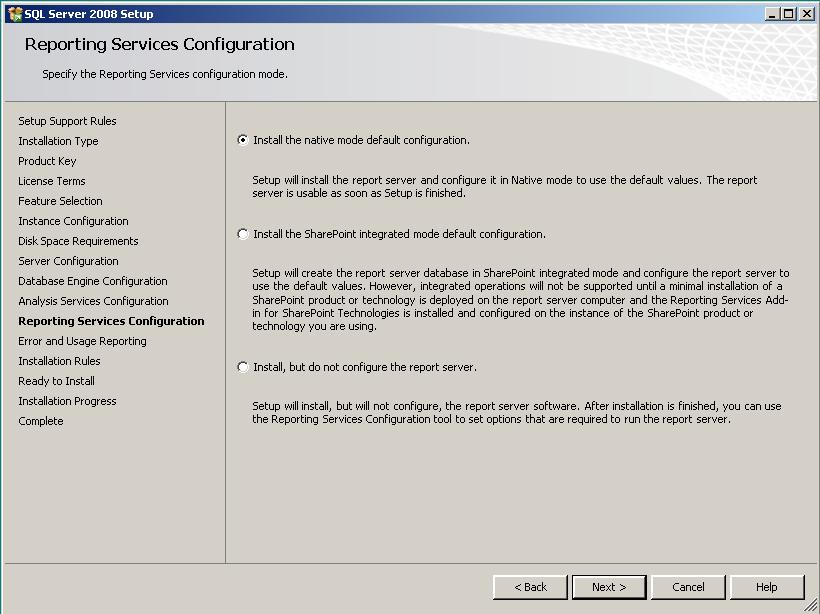Go to previous page with Back button
820x614 pixels.
530,587
